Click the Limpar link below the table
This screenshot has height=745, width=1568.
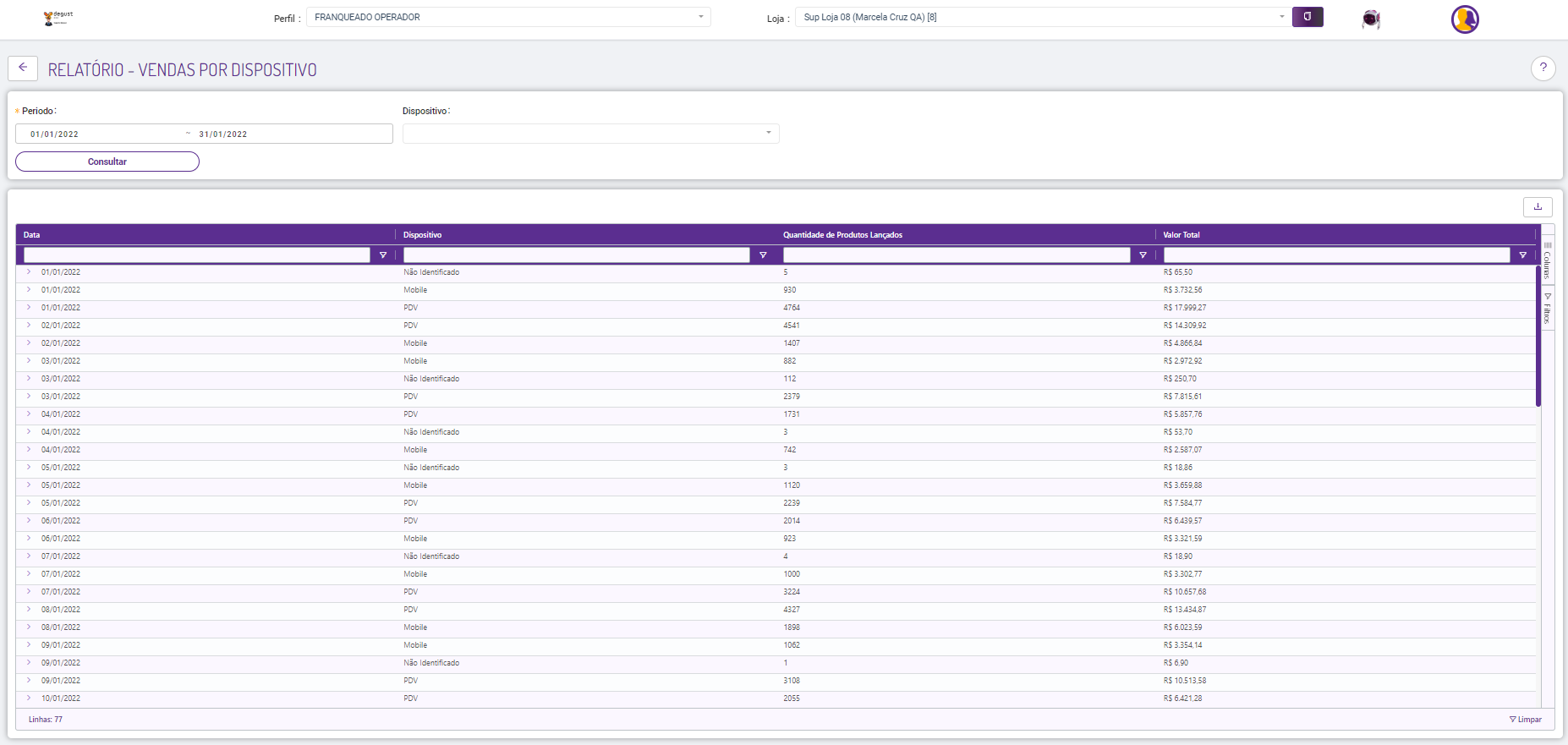pos(1526,720)
